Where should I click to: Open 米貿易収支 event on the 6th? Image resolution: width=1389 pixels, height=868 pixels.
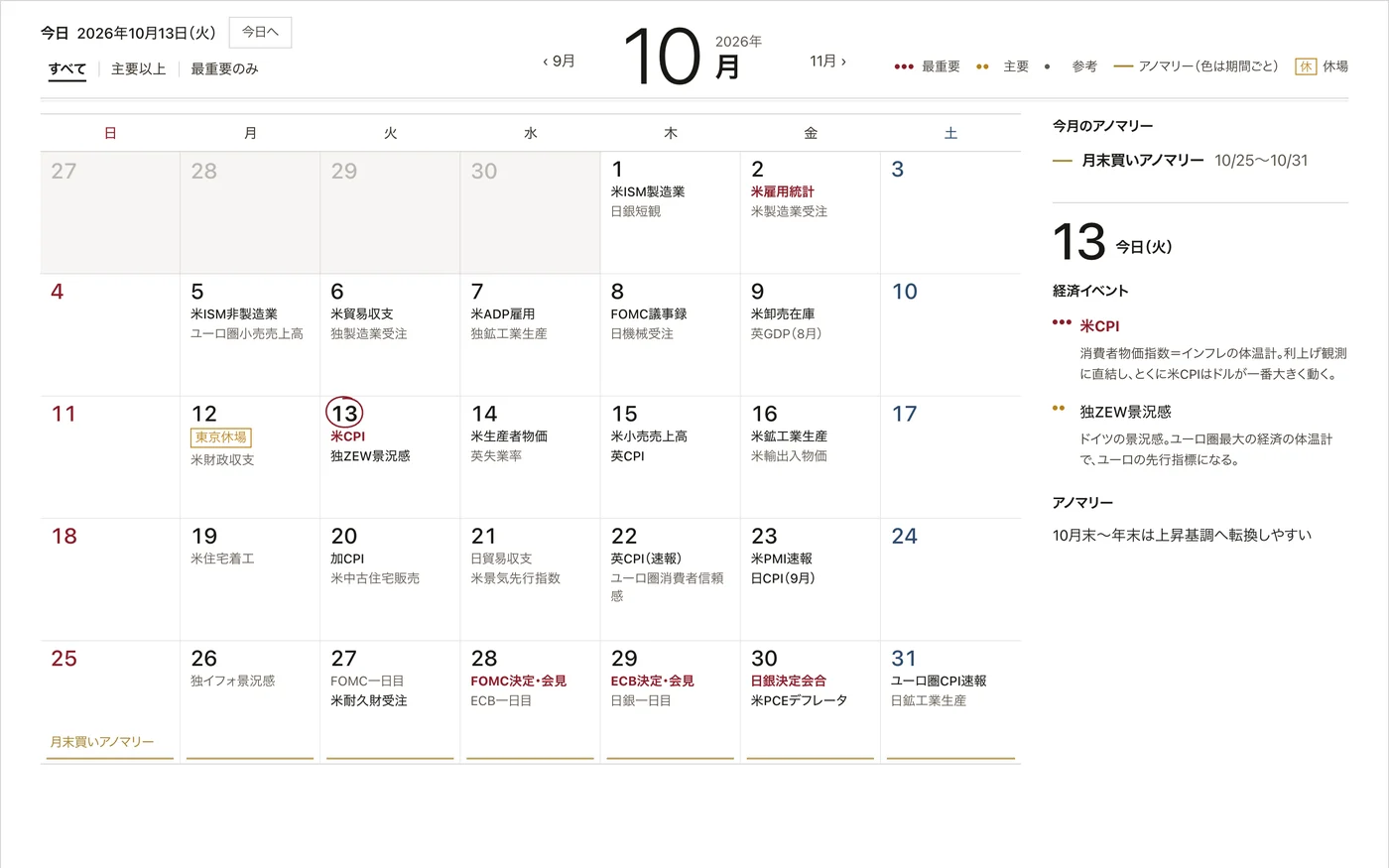362,313
